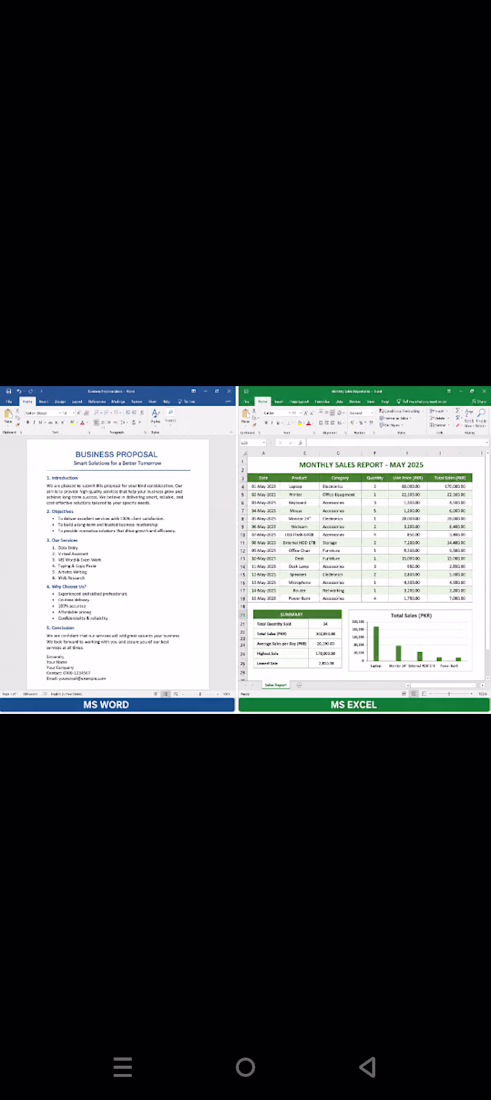Viewport: 491px width, 1100px height.
Task: Click the Editing search icon in Word's ribbon
Action: click(x=170, y=412)
